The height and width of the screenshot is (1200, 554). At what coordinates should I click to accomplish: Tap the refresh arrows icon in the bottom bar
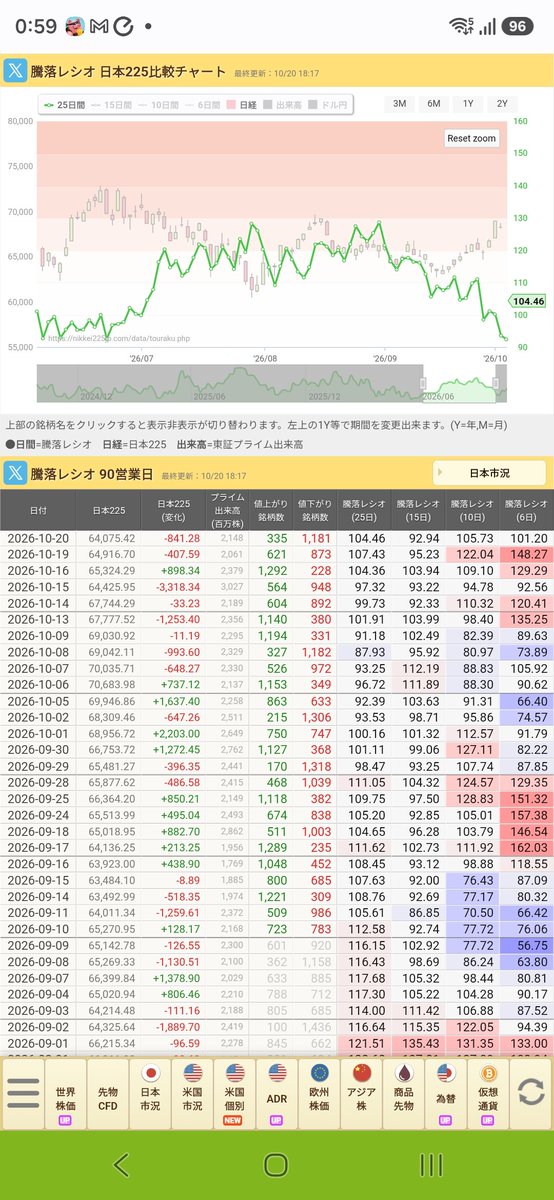click(531, 1092)
